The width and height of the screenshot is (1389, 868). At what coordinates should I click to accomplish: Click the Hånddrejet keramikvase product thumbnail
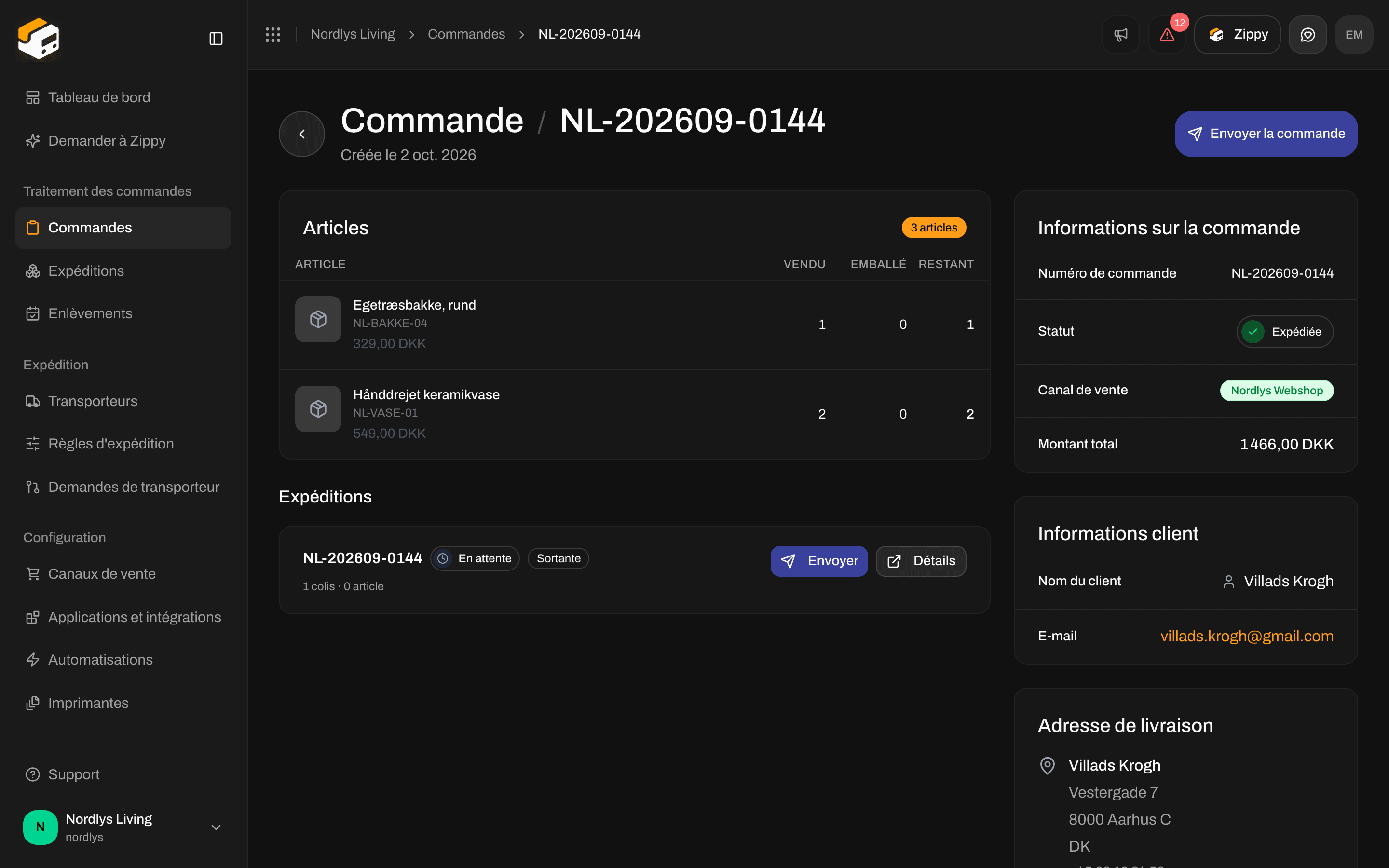coord(318,409)
